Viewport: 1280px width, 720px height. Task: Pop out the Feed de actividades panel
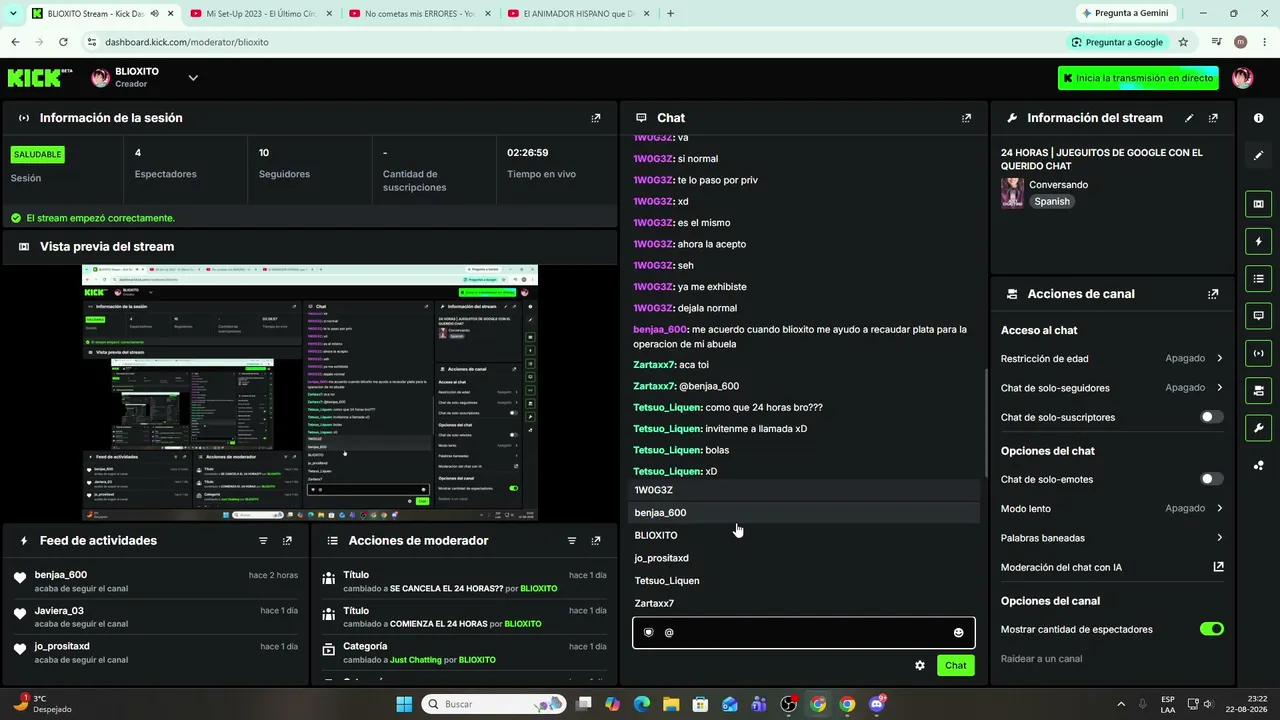287,541
